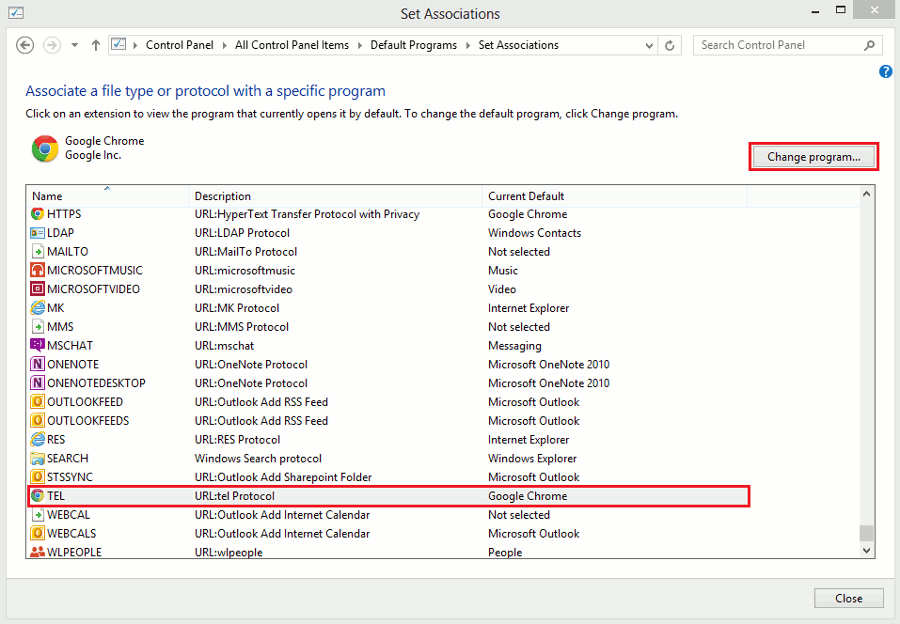The width and height of the screenshot is (900, 624).
Task: Click the OUTLOOKFEEDS Outlook icon
Action: click(37, 421)
